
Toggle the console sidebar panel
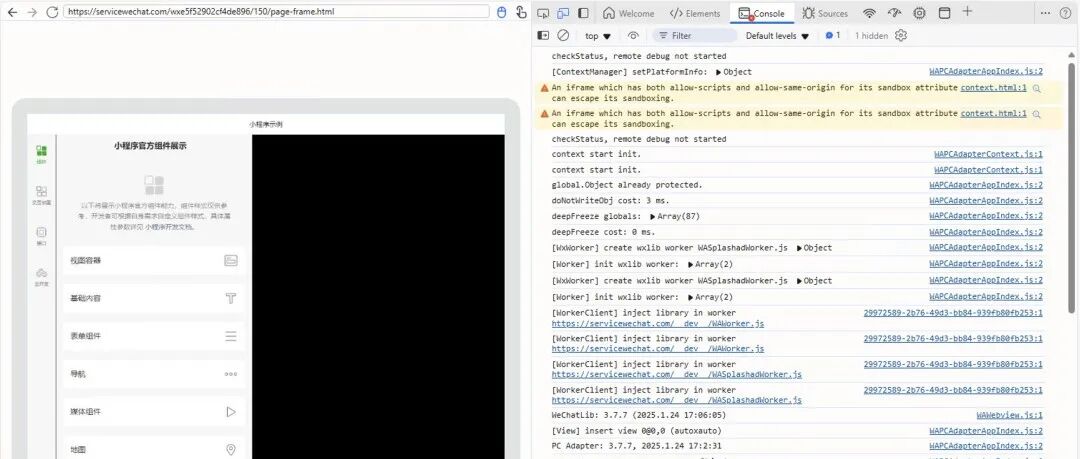[543, 36]
